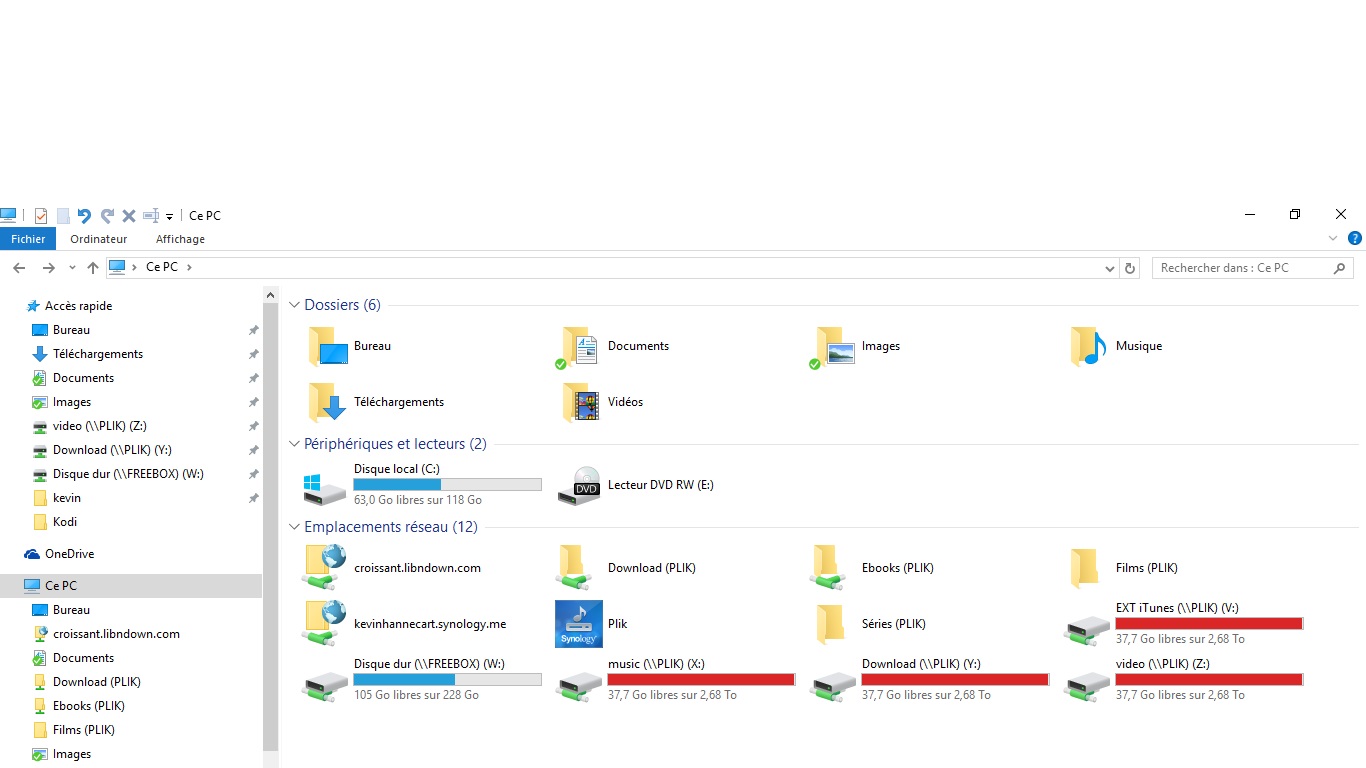Open the Plik Synology media server icon
The width and height of the screenshot is (1366, 768).
coord(579,624)
